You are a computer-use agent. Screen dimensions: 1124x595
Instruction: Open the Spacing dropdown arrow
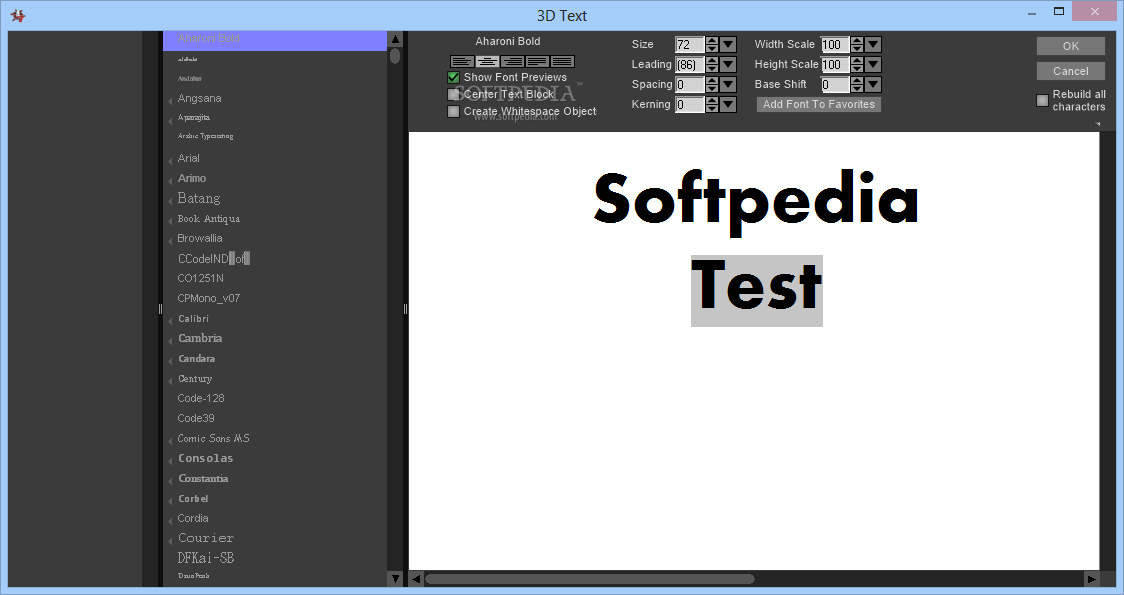point(728,85)
